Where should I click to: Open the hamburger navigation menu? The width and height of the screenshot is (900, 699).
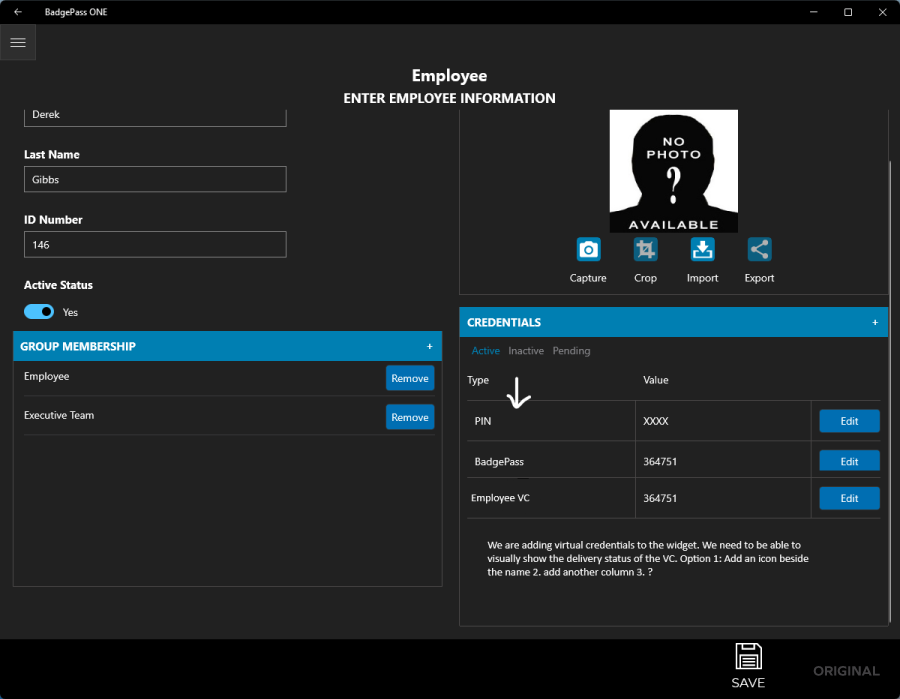pos(18,43)
